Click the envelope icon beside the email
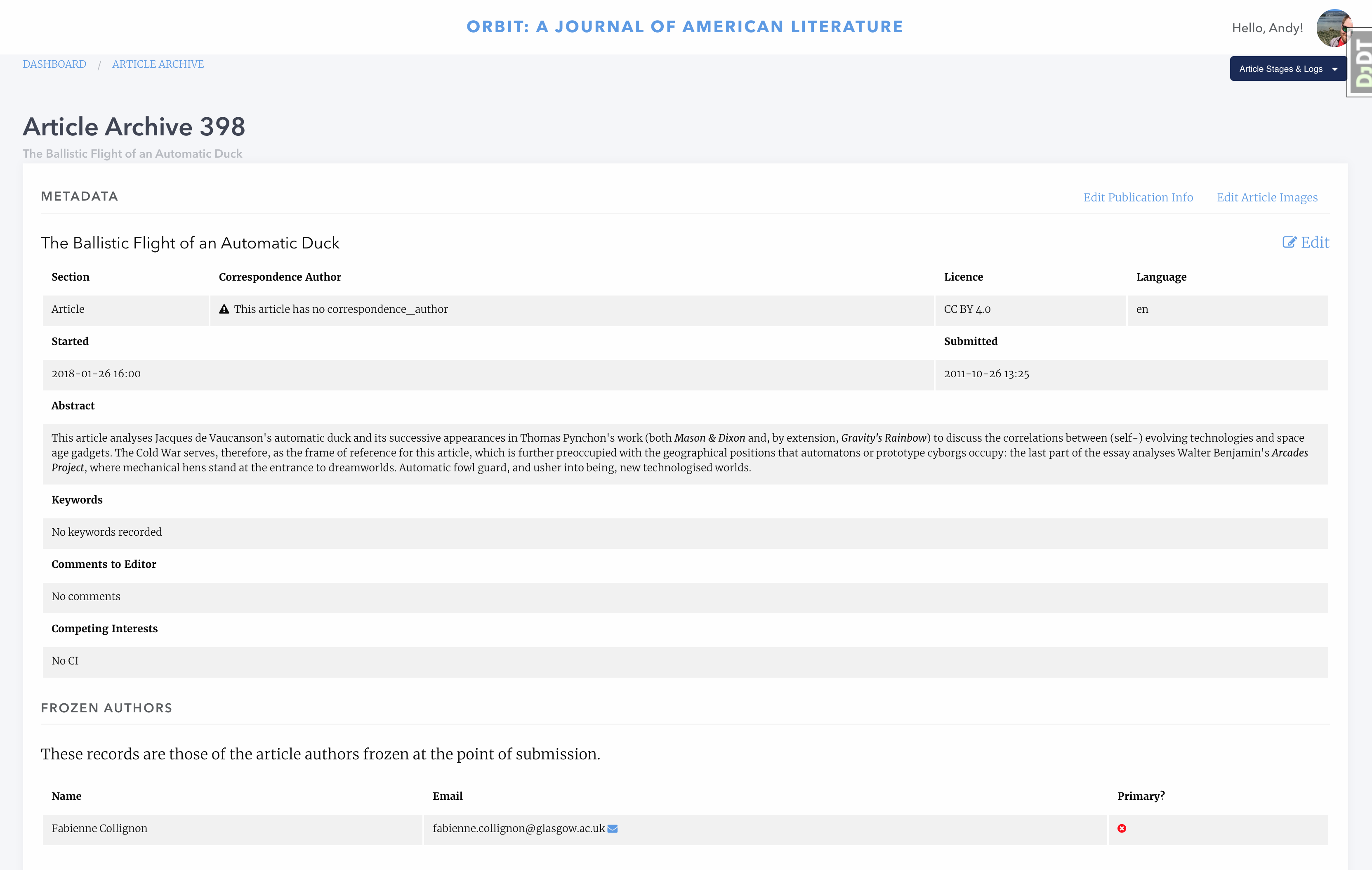The height and width of the screenshot is (870, 1372). click(x=613, y=828)
